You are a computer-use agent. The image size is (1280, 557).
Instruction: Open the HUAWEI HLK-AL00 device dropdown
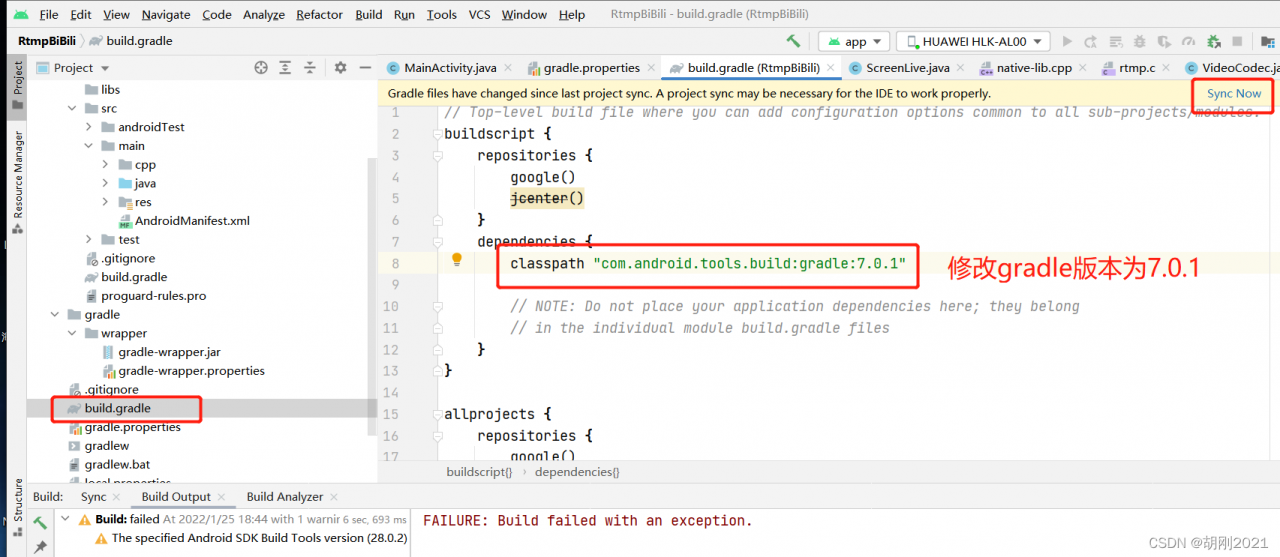pos(972,42)
